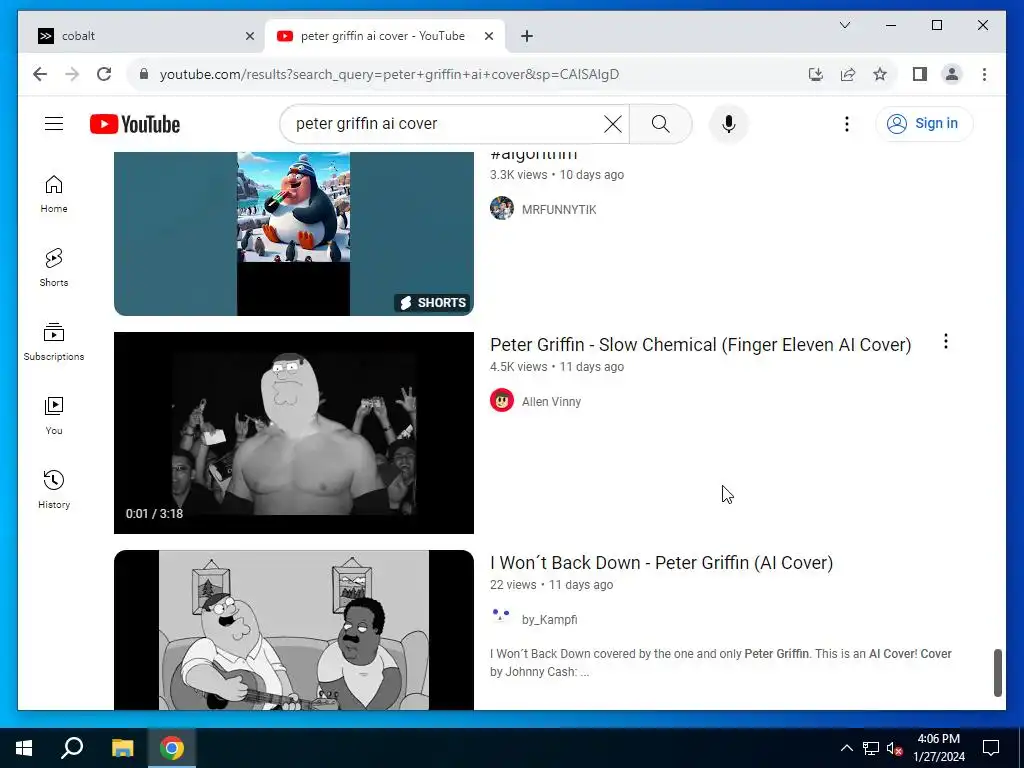Viewport: 1024px width, 768px height.
Task: Click the lock site-info icon
Action: (x=144, y=74)
